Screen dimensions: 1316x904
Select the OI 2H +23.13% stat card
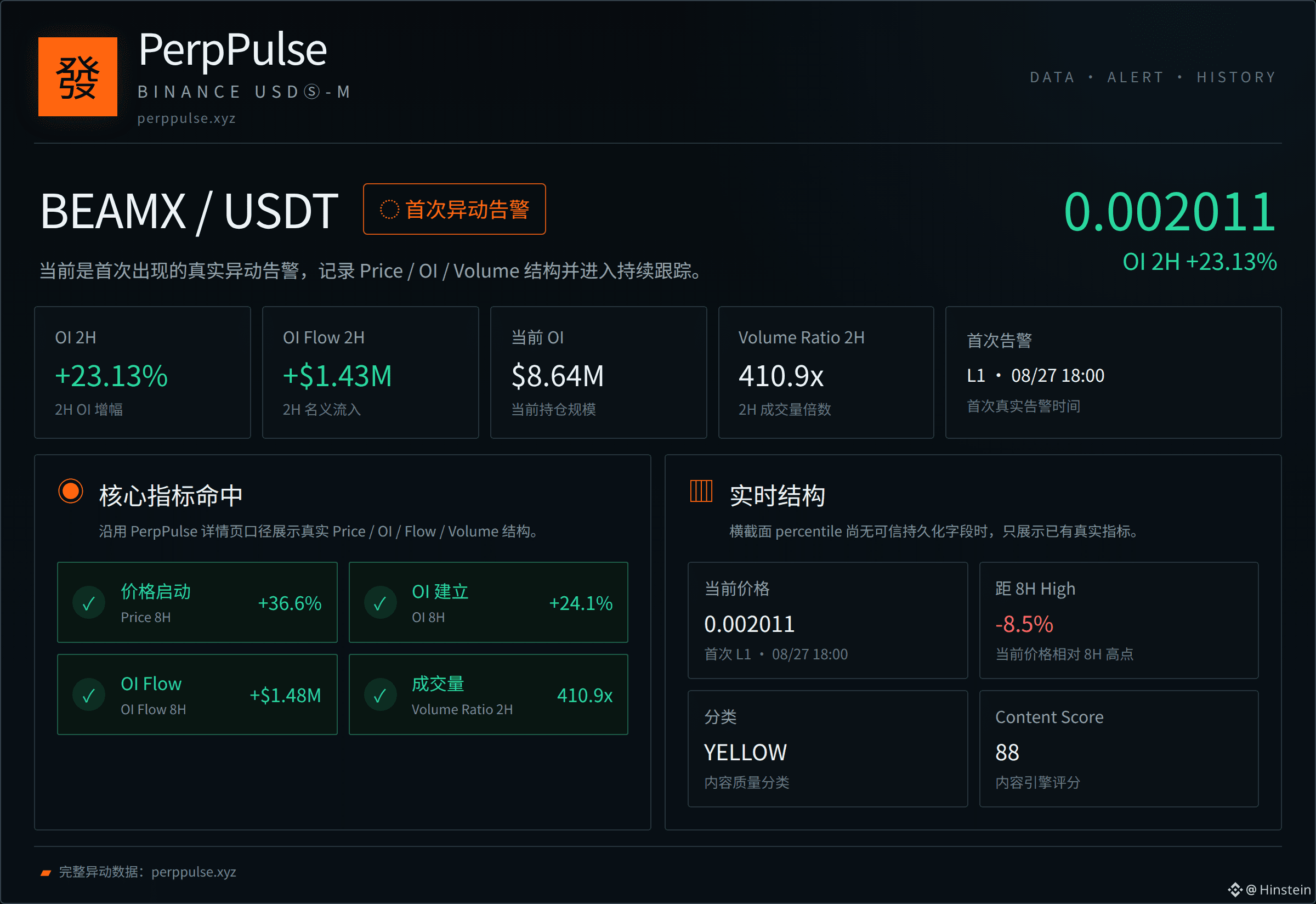click(x=142, y=372)
